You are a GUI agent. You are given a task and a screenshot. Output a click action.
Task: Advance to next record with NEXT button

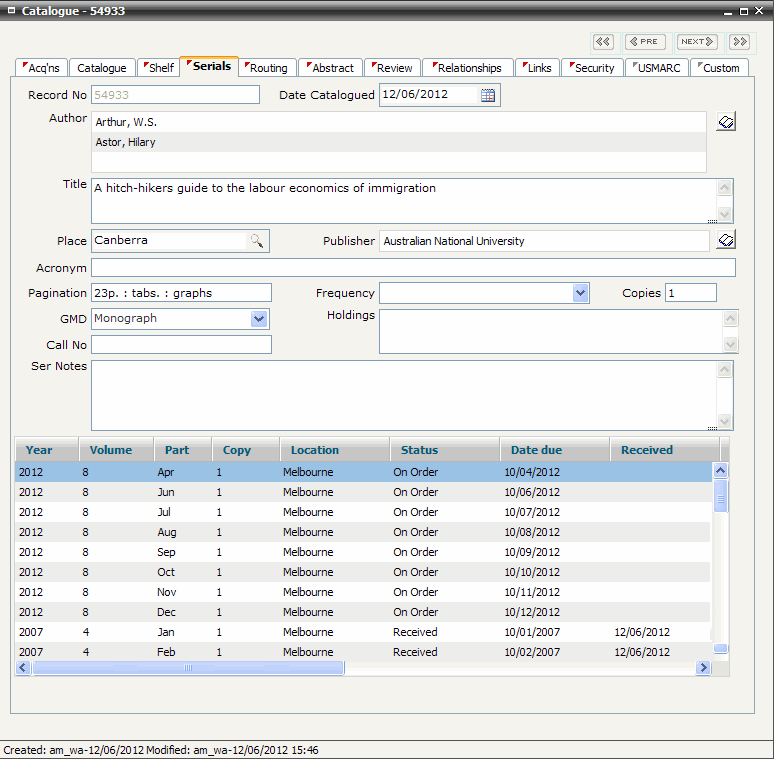click(x=696, y=42)
